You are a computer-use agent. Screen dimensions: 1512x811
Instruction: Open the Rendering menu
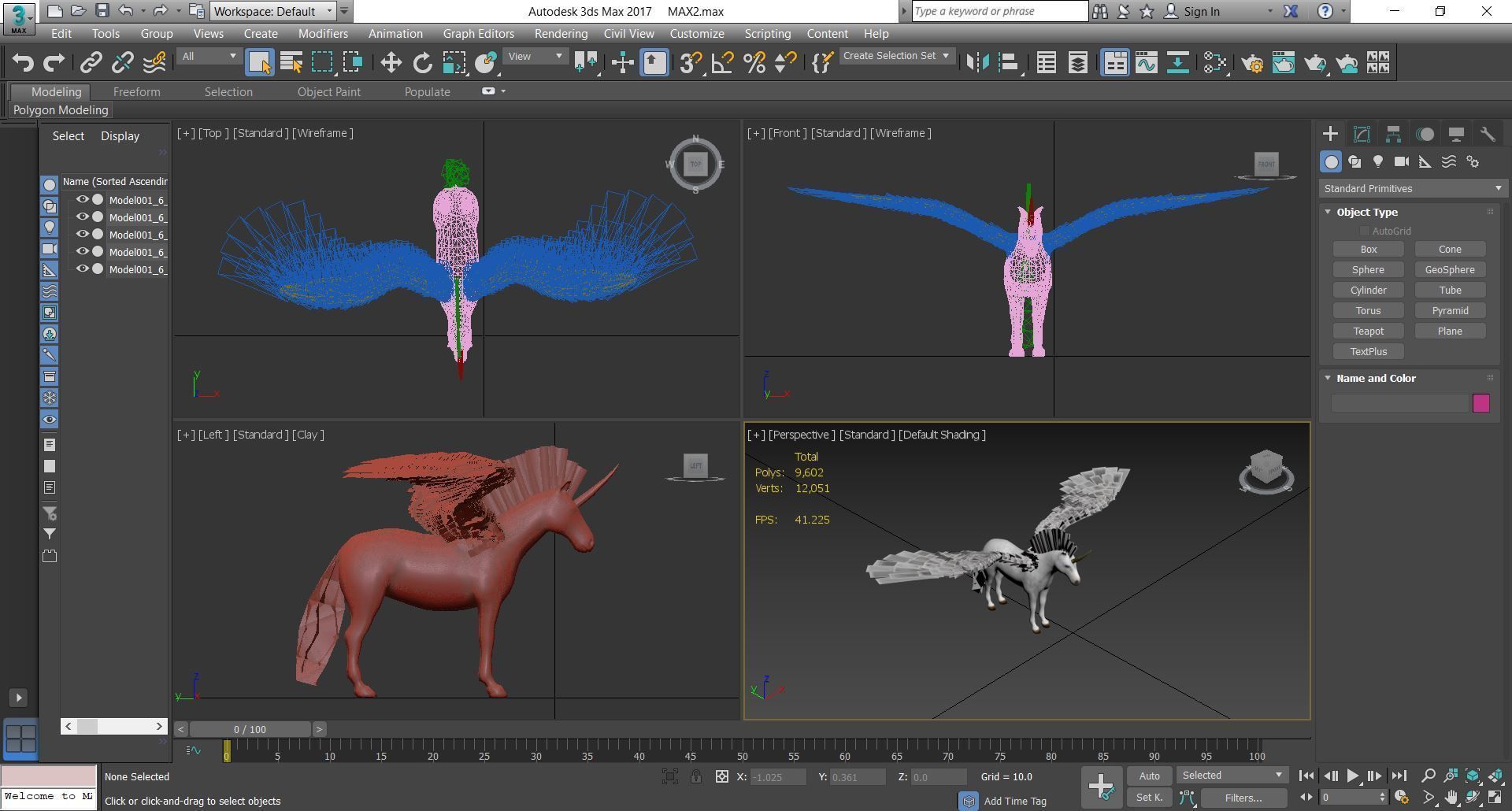[561, 34]
